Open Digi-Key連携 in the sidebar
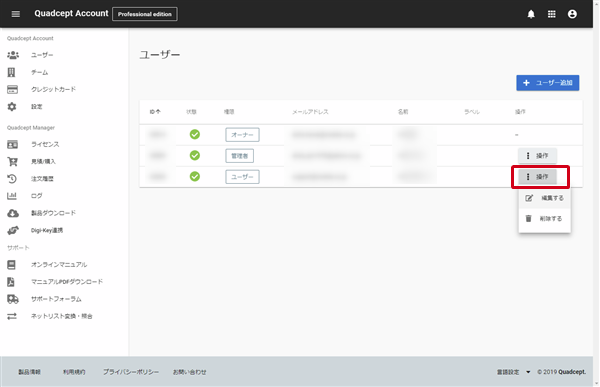This screenshot has width=600, height=387. pos(47,230)
